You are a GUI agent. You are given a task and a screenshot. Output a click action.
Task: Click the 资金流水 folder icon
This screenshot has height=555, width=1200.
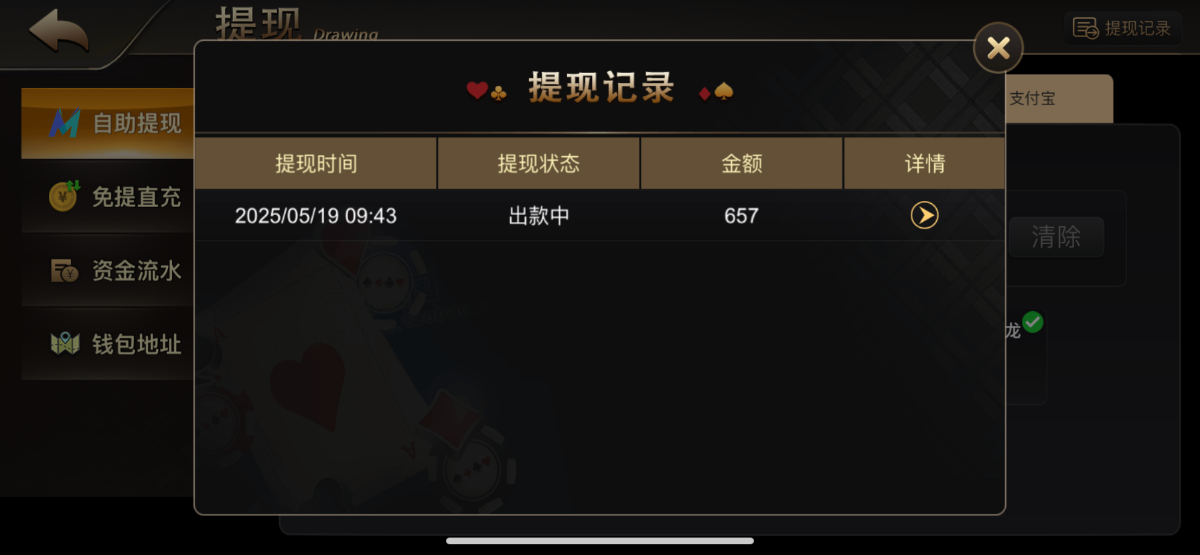tap(64, 270)
